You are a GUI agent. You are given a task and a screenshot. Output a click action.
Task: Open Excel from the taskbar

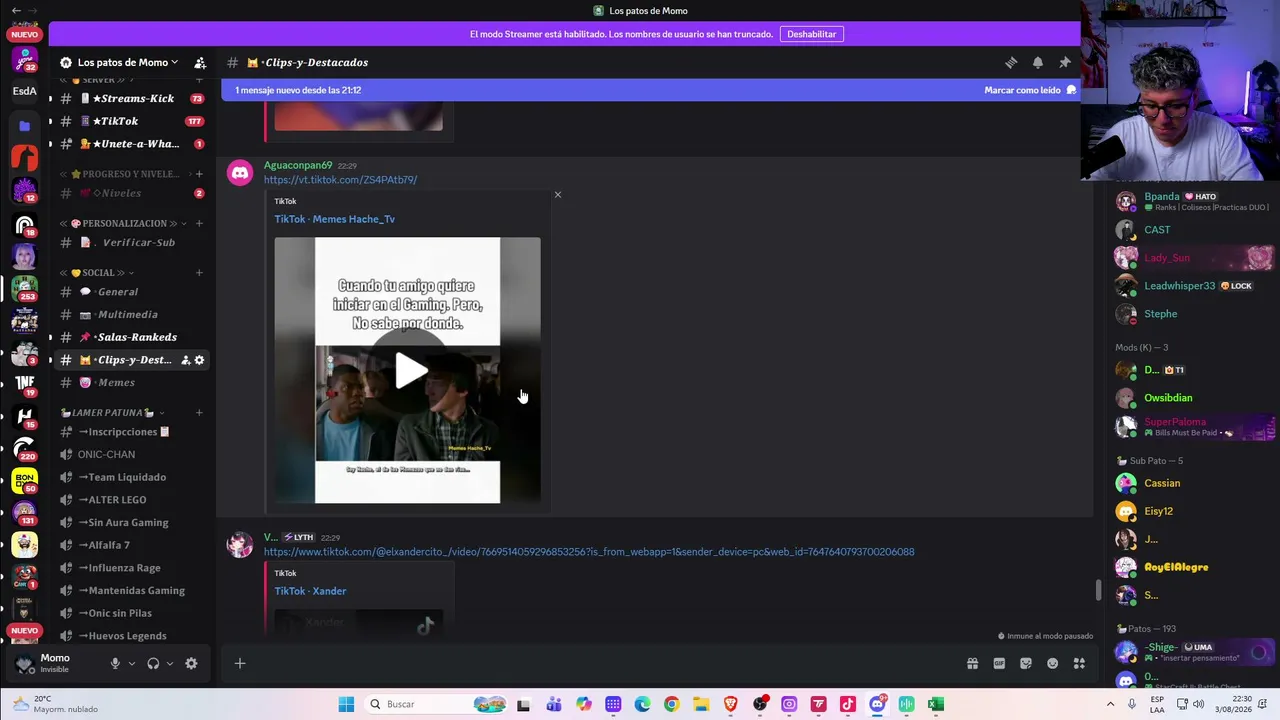[935, 704]
